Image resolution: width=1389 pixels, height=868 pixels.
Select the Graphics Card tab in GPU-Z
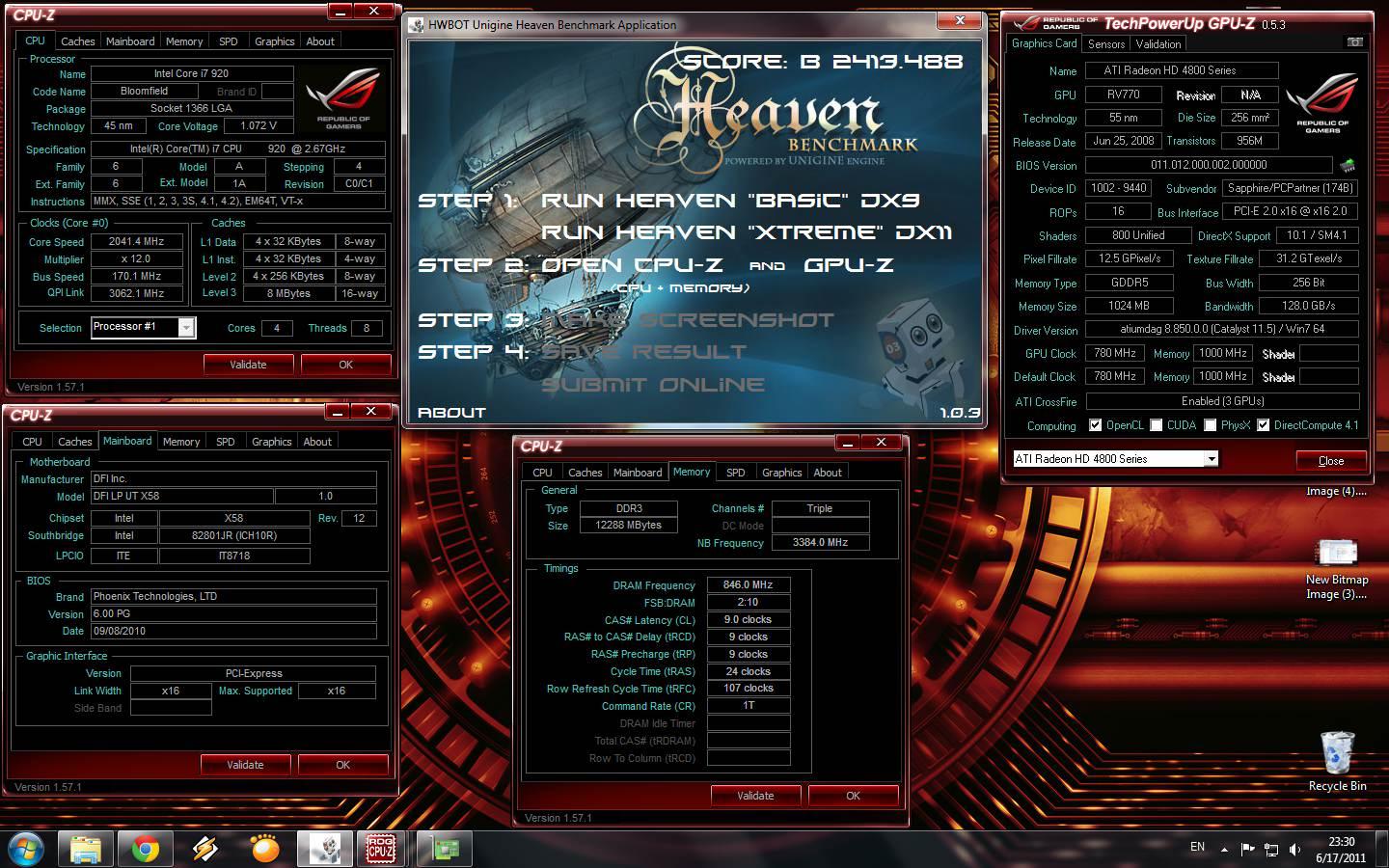click(1044, 43)
